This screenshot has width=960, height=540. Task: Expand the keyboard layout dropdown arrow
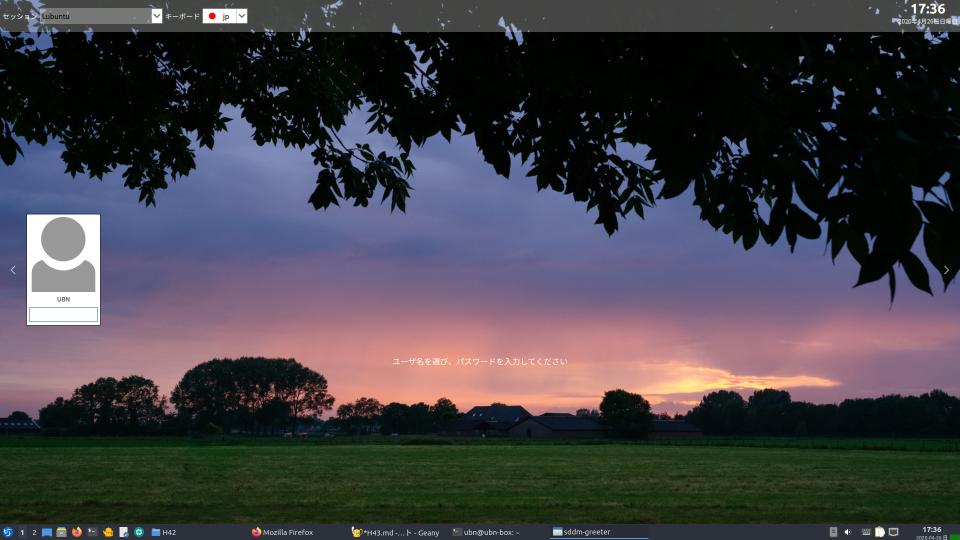pos(242,16)
